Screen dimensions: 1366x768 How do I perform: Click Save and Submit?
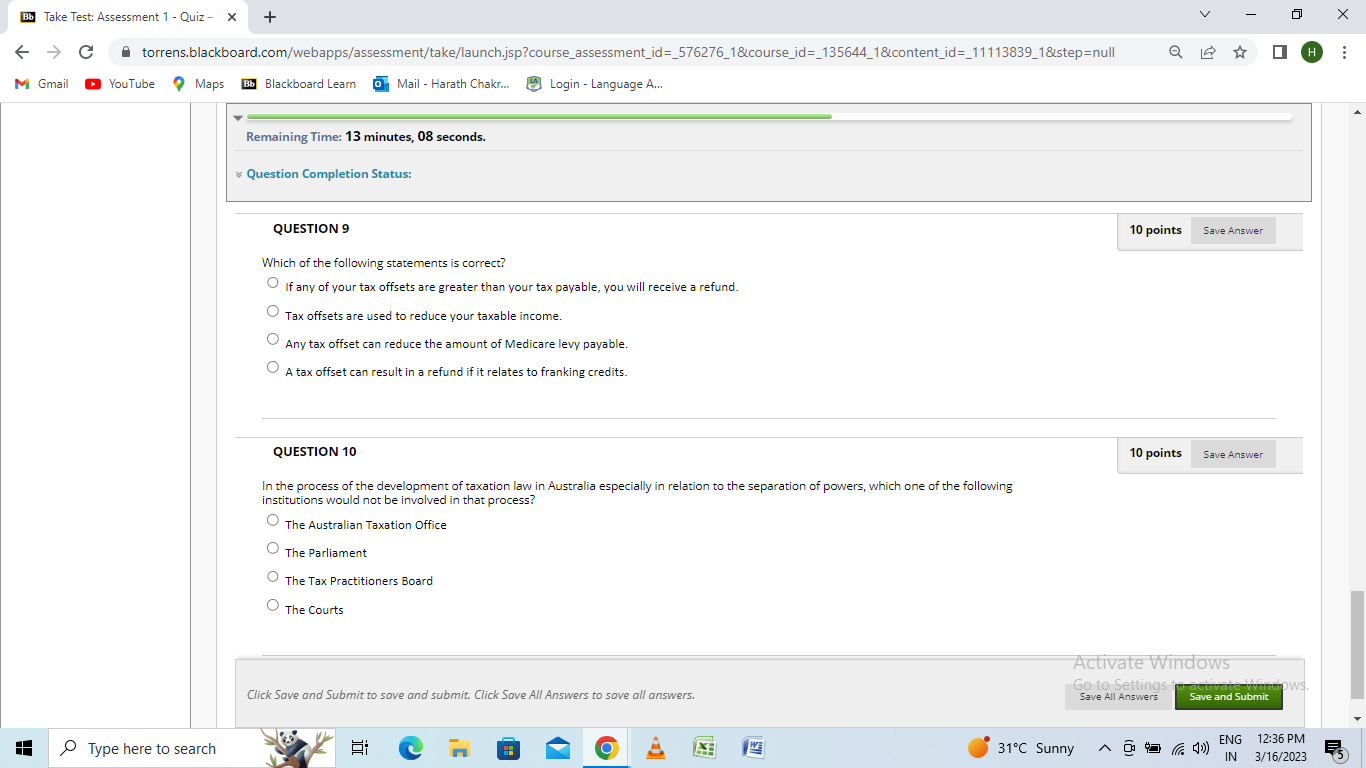pos(1228,697)
